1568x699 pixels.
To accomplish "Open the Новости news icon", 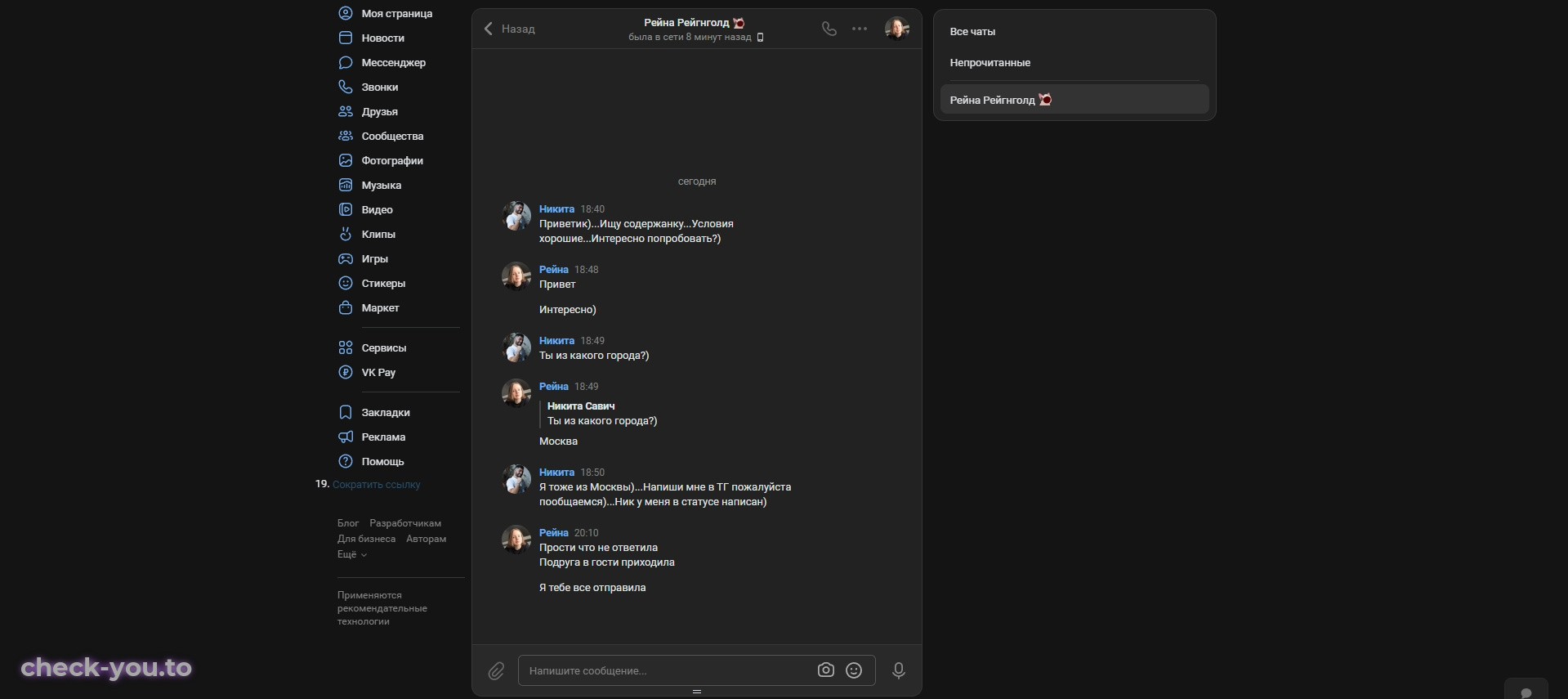I will coord(346,38).
